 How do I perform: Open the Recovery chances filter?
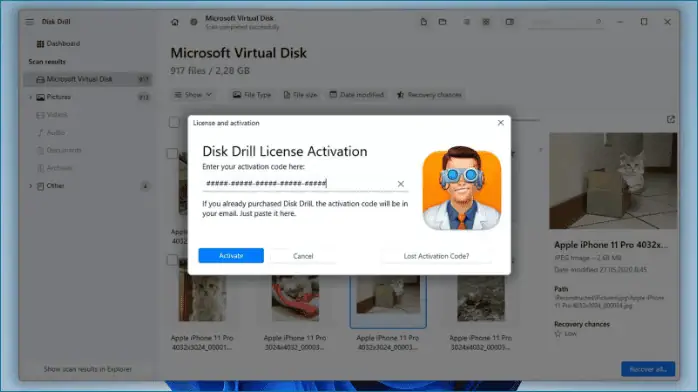tap(429, 95)
